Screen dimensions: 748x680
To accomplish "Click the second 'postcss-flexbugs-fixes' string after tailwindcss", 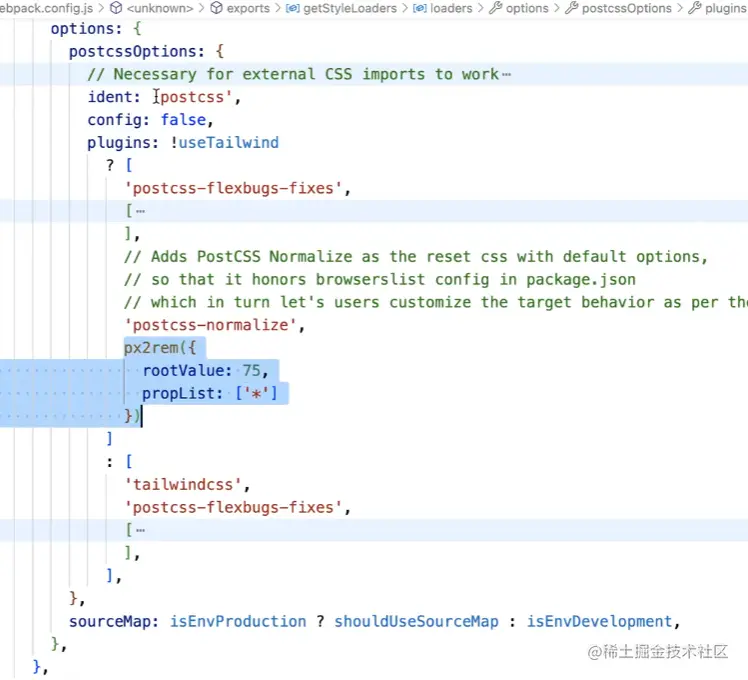I will tap(233, 507).
